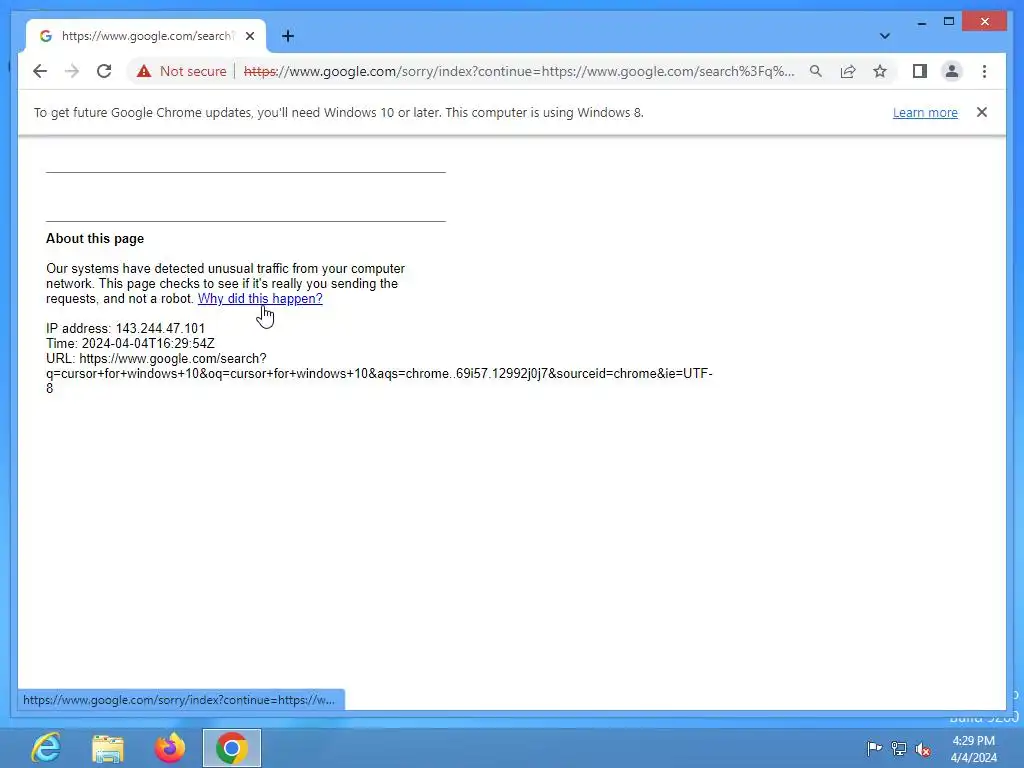
Task: Click the About this page heading
Action: [95, 238]
